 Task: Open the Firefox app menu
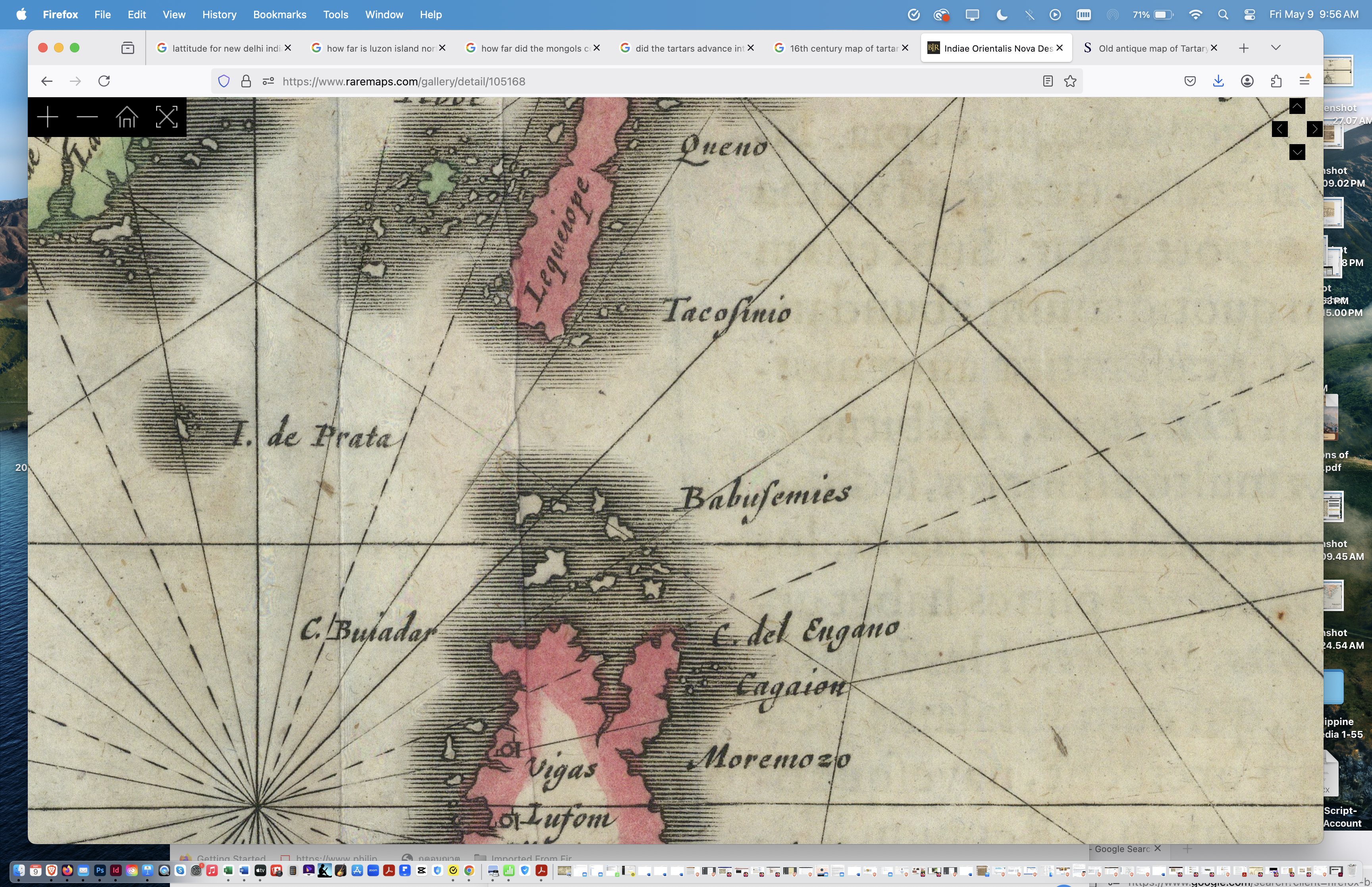pos(60,14)
